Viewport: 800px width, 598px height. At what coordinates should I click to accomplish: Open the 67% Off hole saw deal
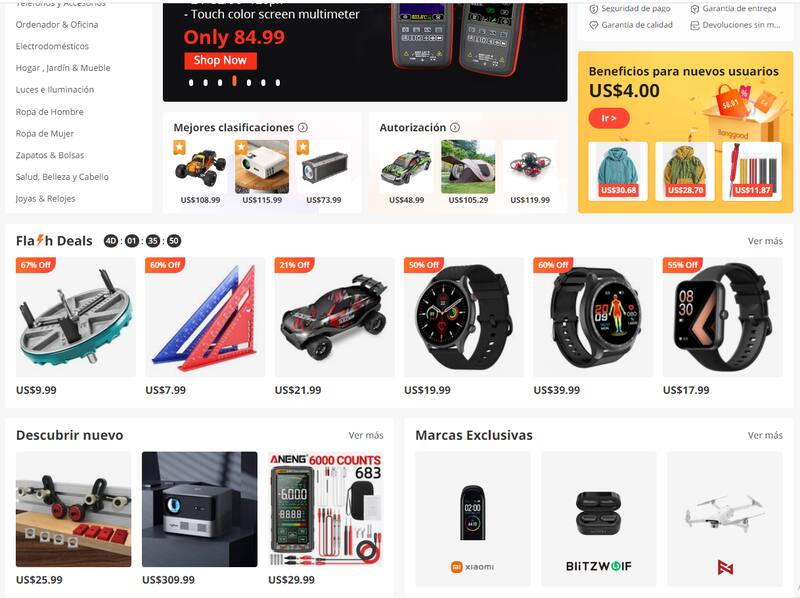click(76, 317)
